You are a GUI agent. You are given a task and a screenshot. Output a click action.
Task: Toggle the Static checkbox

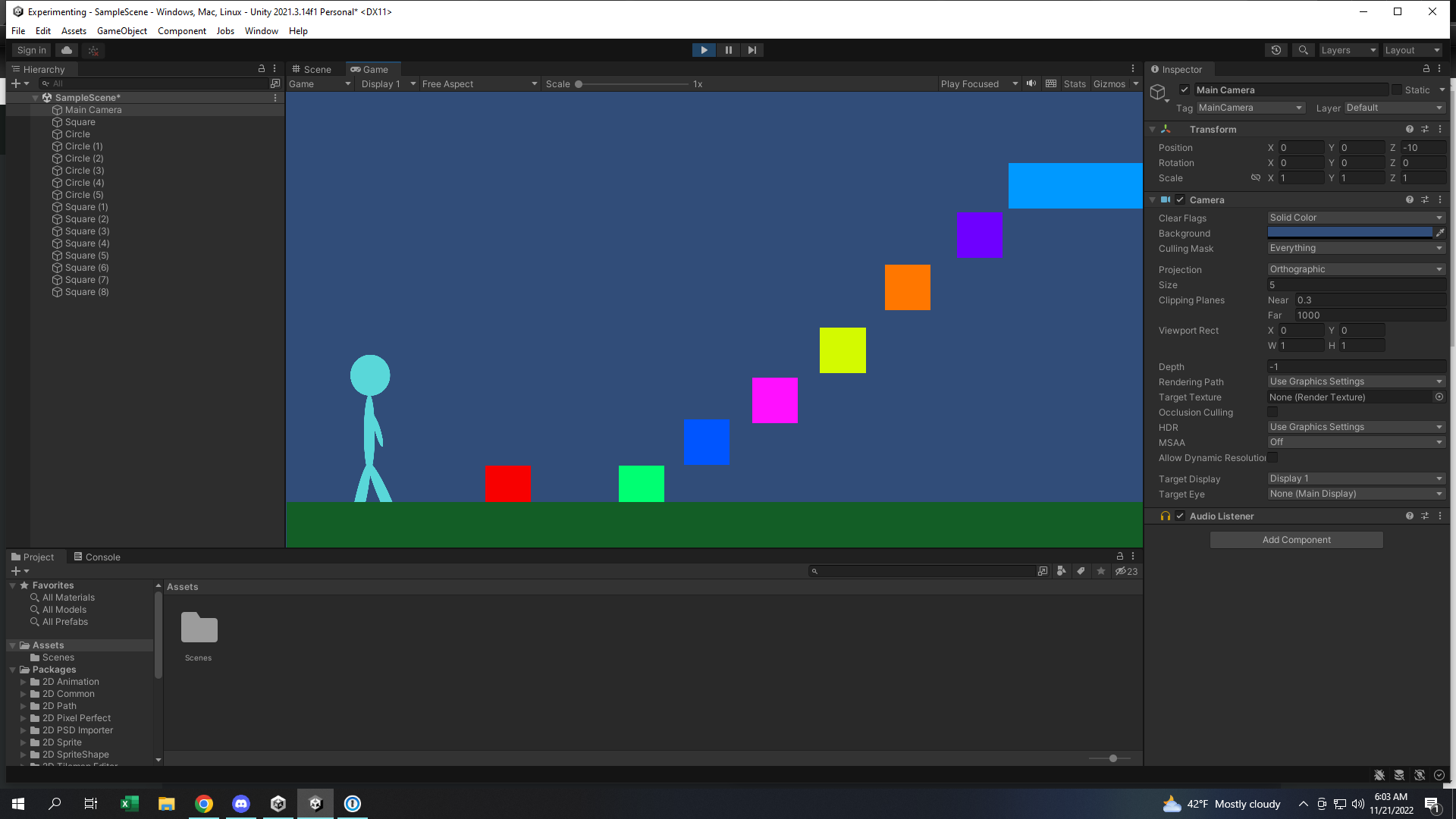(1397, 89)
